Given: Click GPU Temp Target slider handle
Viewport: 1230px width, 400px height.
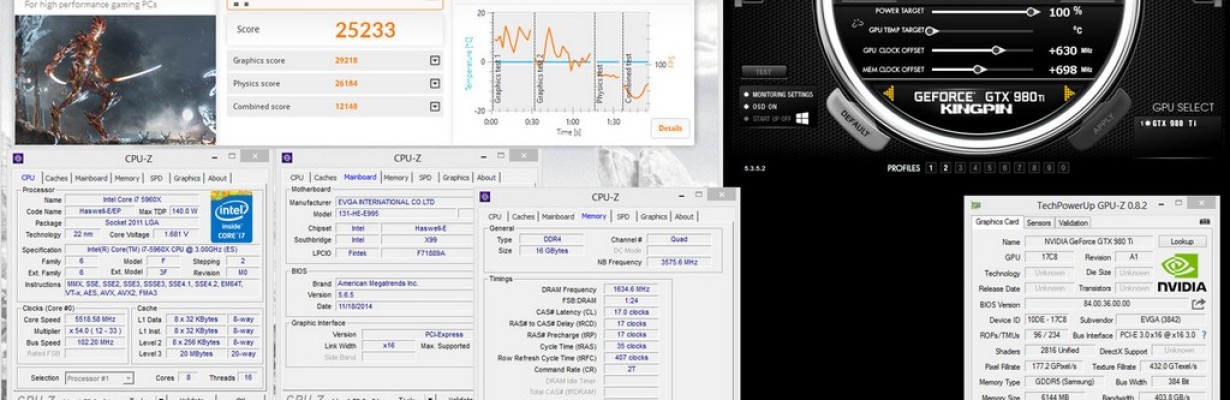Looking at the screenshot, I should (x=931, y=31).
